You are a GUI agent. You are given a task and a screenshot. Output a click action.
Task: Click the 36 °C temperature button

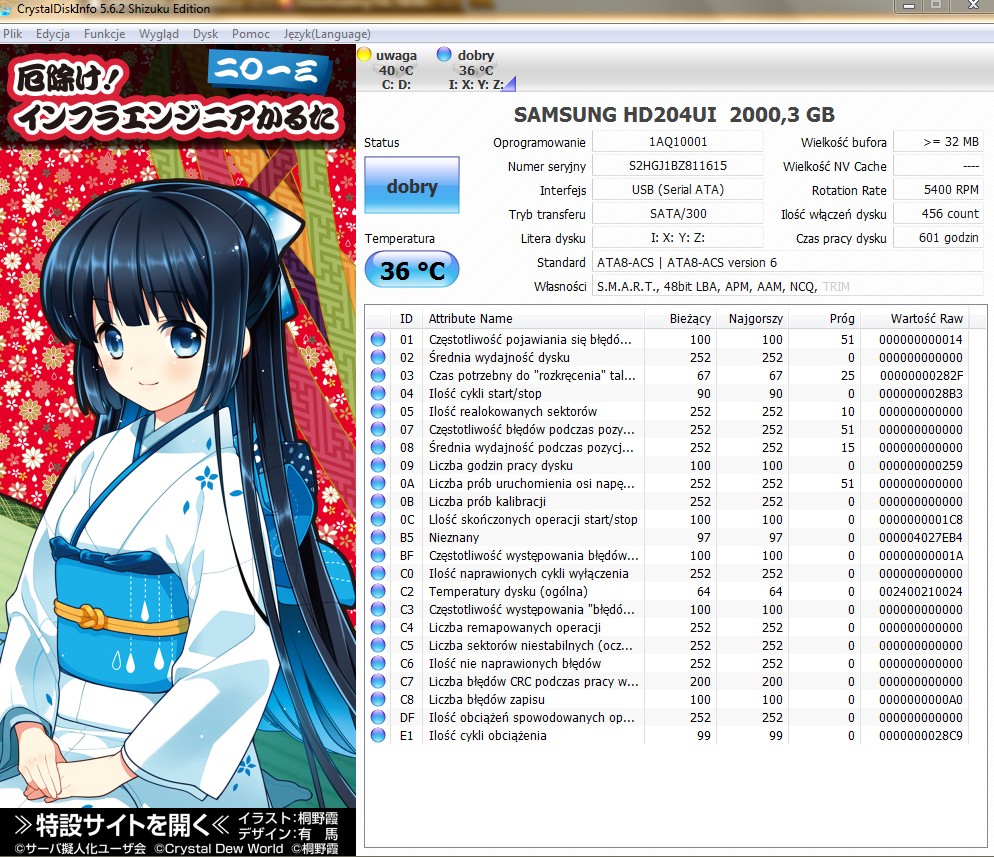pyautogui.click(x=412, y=269)
